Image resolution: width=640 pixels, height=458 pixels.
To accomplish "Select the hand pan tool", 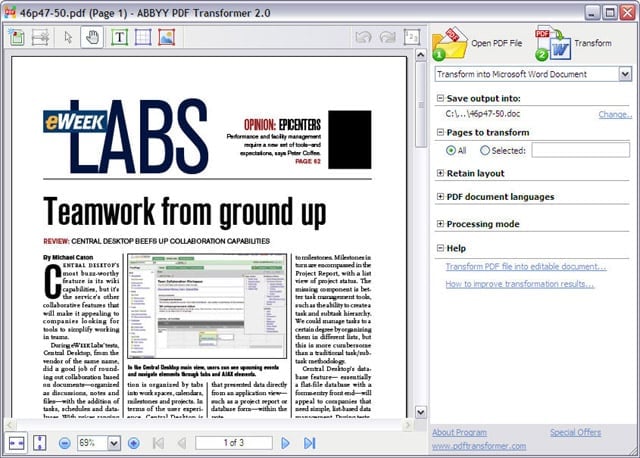I will click(92, 37).
